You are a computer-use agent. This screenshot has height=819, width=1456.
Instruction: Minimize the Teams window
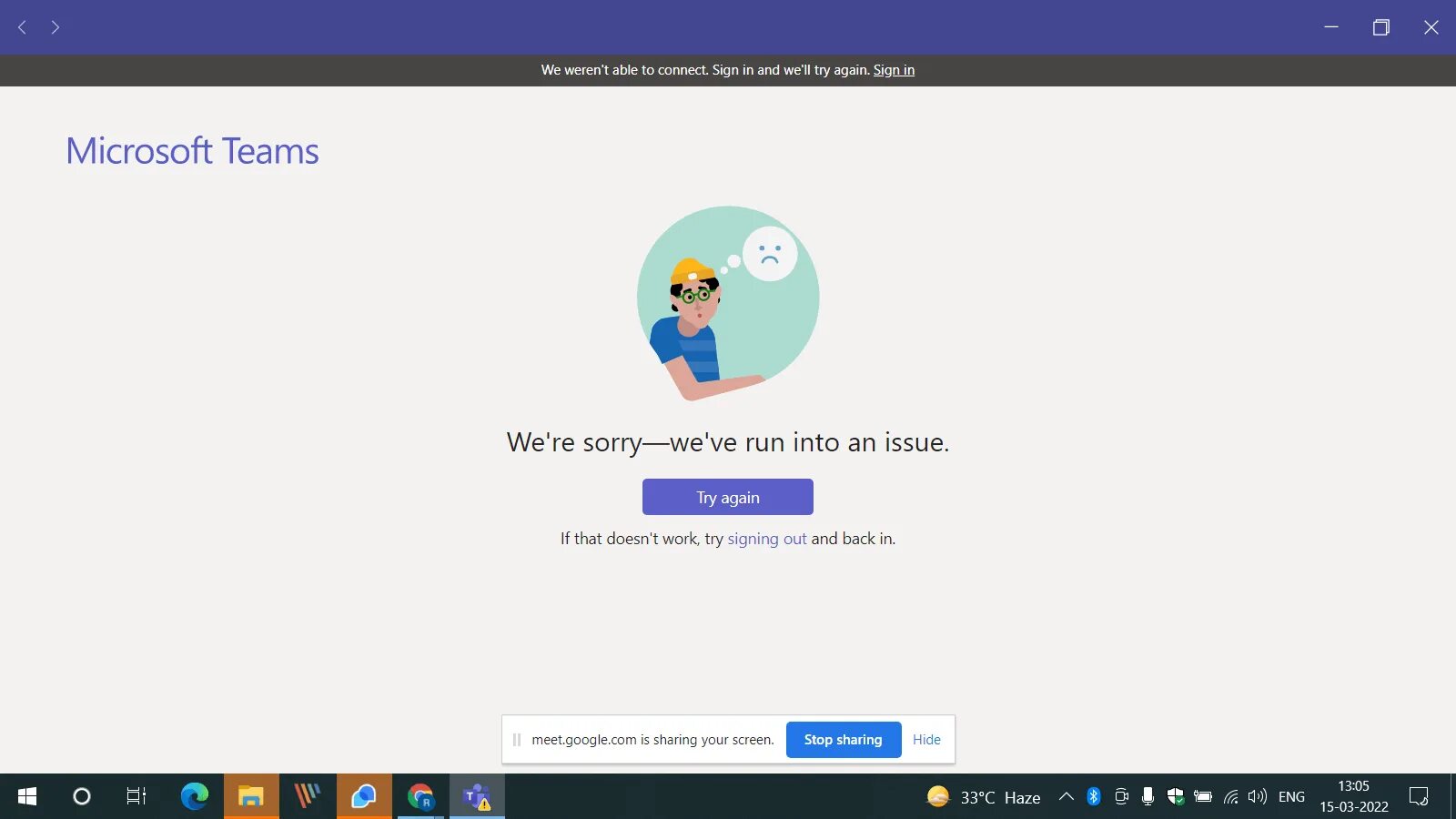[x=1331, y=27]
